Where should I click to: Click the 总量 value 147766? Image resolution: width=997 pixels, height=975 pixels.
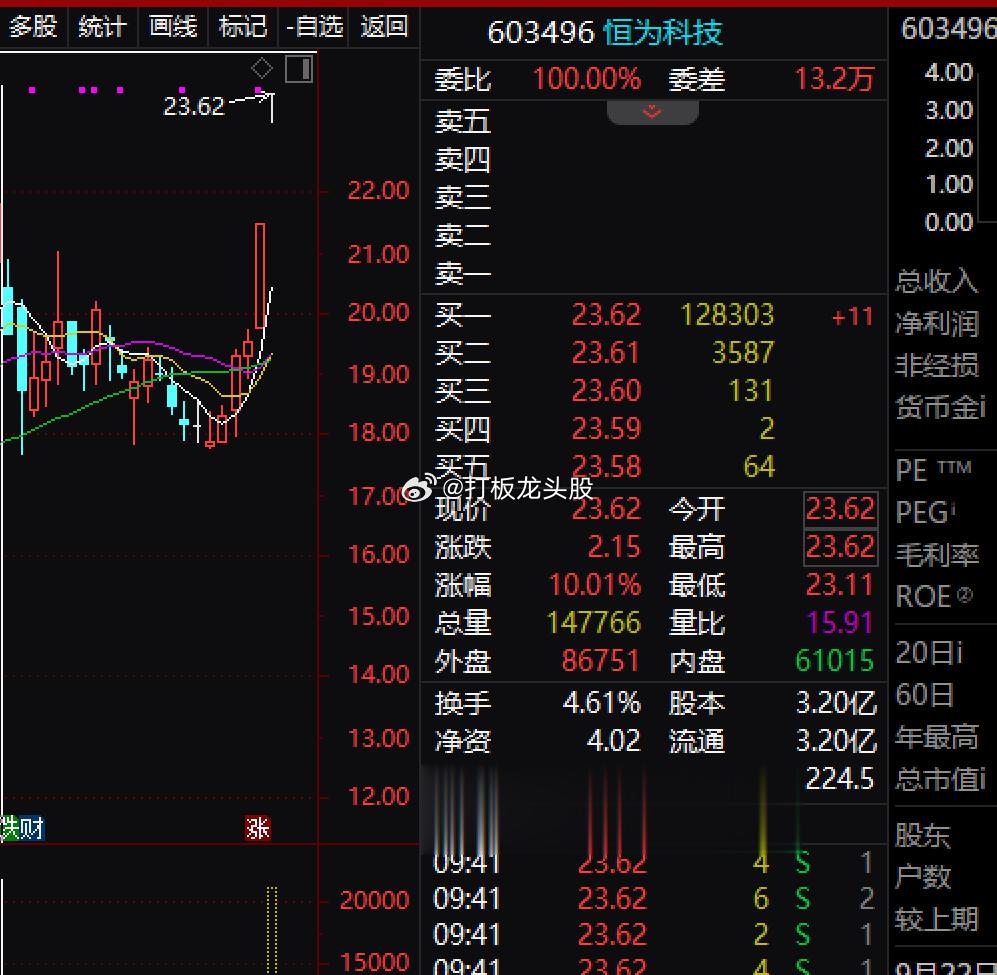coord(593,623)
